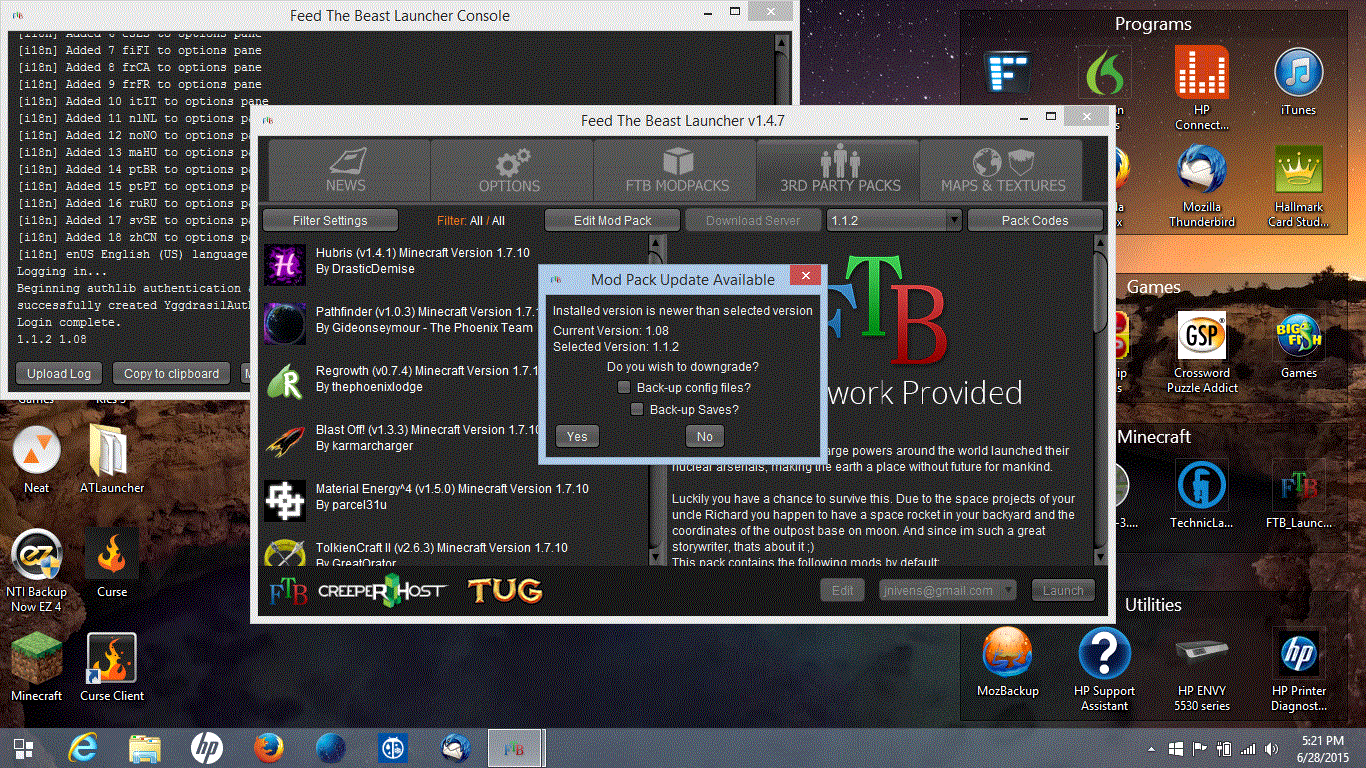Viewport: 1366px width, 768px height.
Task: Decline the downgrade with No button
Action: click(705, 436)
